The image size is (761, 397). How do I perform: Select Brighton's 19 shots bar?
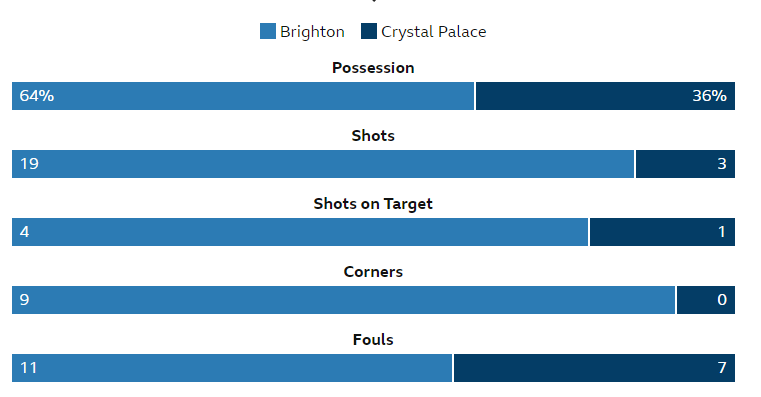pyautogui.click(x=323, y=164)
